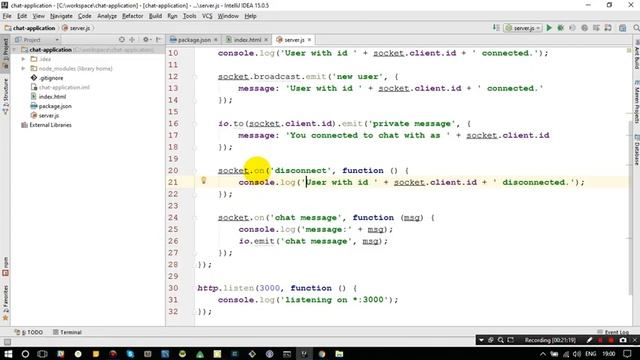Select index.html in project tree
Image resolution: width=640 pixels, height=360 pixels.
coord(49,97)
